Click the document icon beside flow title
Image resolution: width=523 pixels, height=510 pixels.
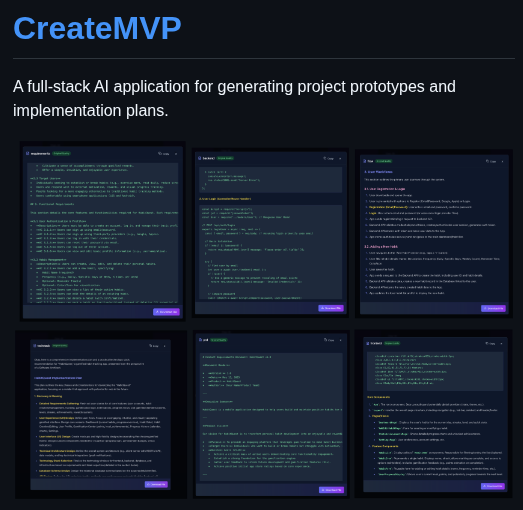point(365,161)
